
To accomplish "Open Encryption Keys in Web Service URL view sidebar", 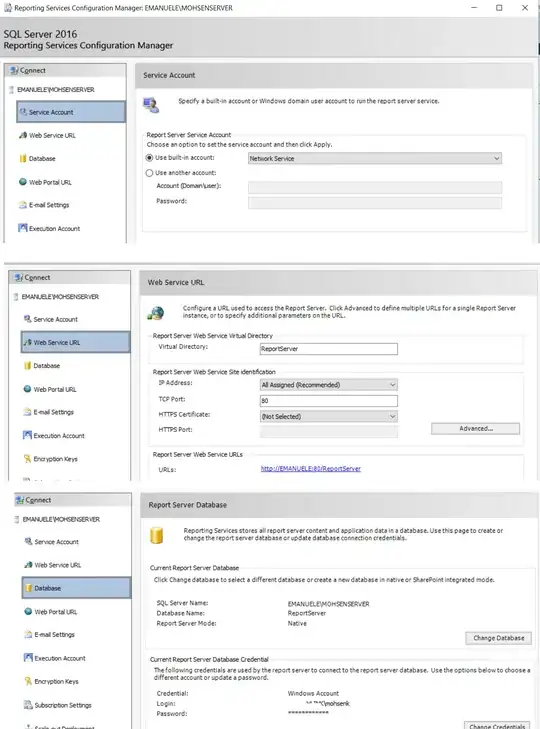I will (51, 459).
